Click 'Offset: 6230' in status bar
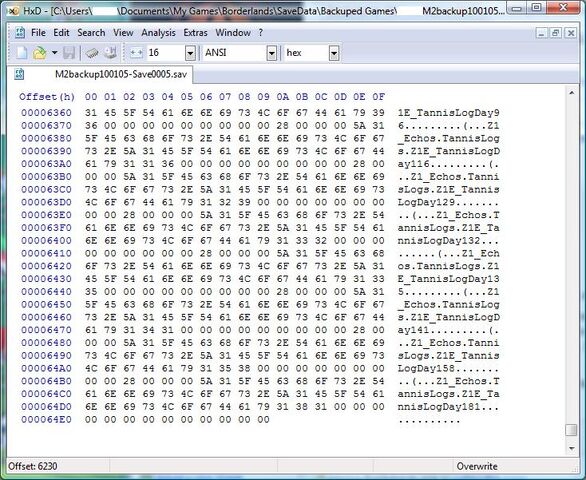This screenshot has width=586, height=480. click(x=33, y=467)
